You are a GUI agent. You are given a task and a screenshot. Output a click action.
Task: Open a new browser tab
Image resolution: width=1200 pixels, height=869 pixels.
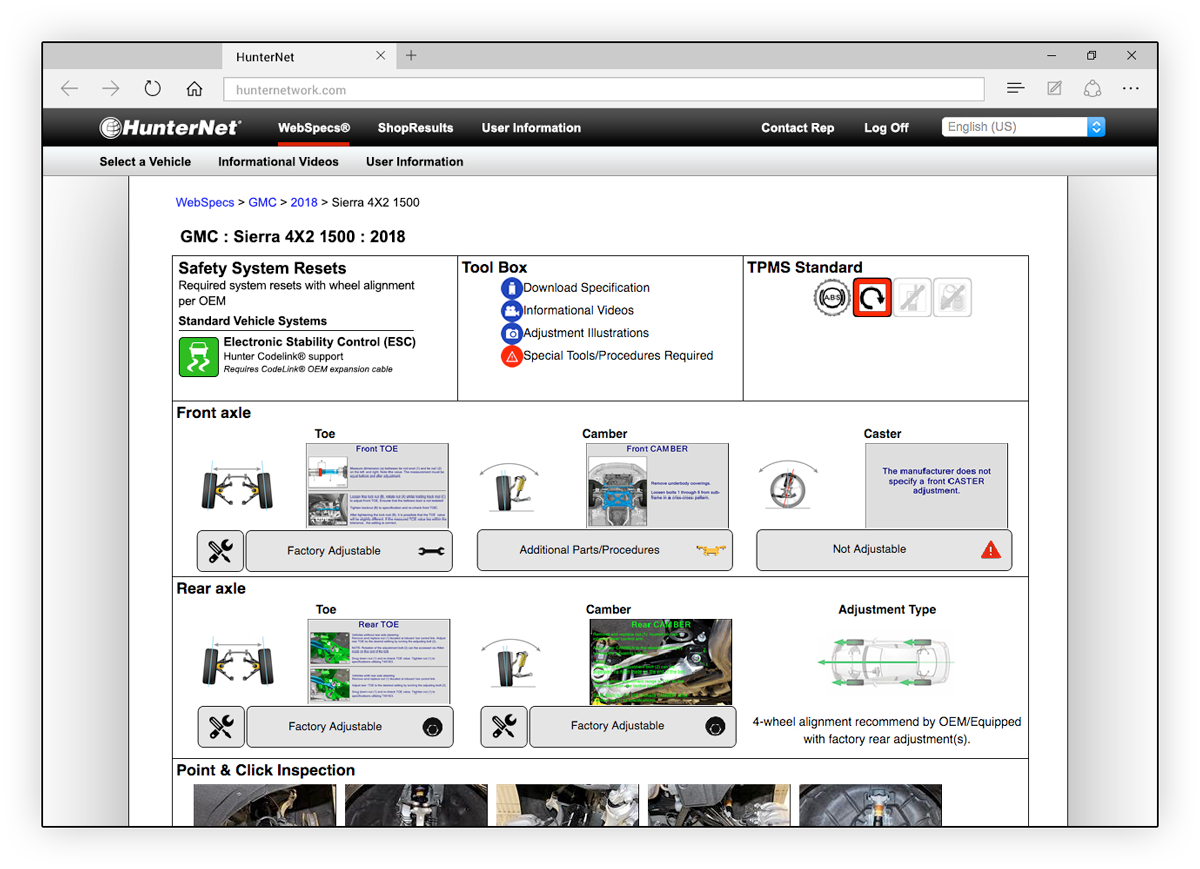411,56
